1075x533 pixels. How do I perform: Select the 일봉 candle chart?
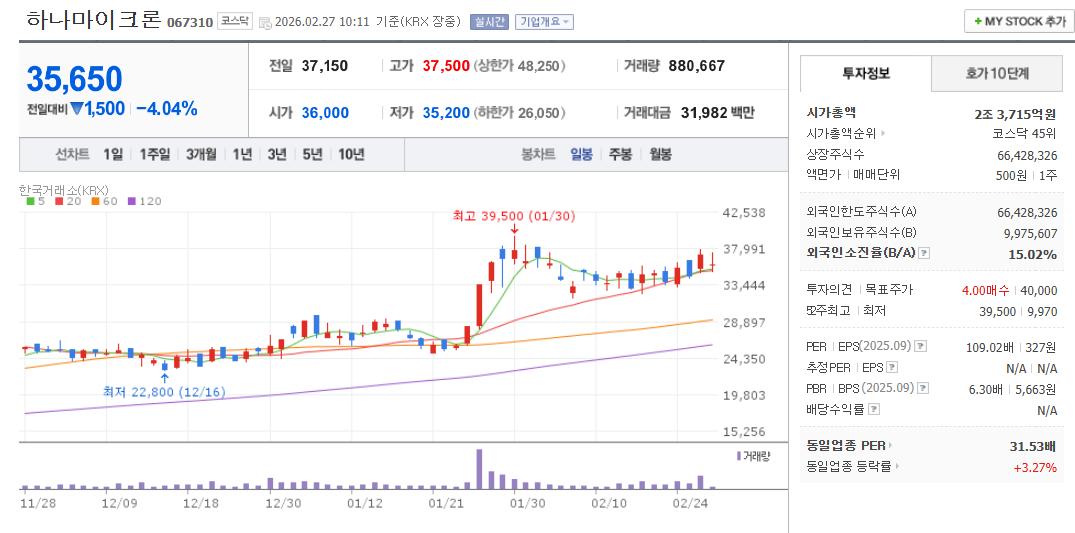(582, 154)
